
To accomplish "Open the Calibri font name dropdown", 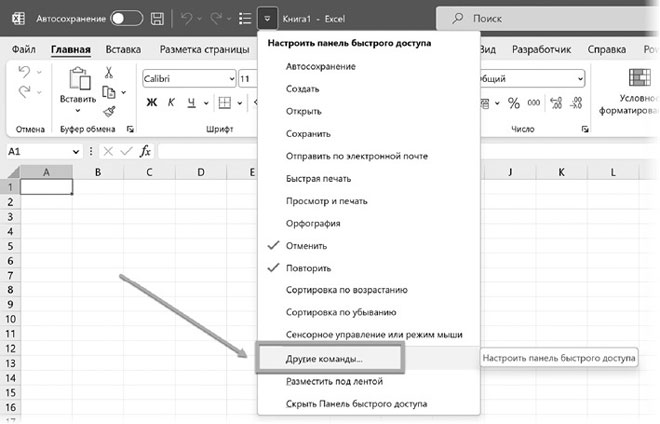I will pos(228,78).
